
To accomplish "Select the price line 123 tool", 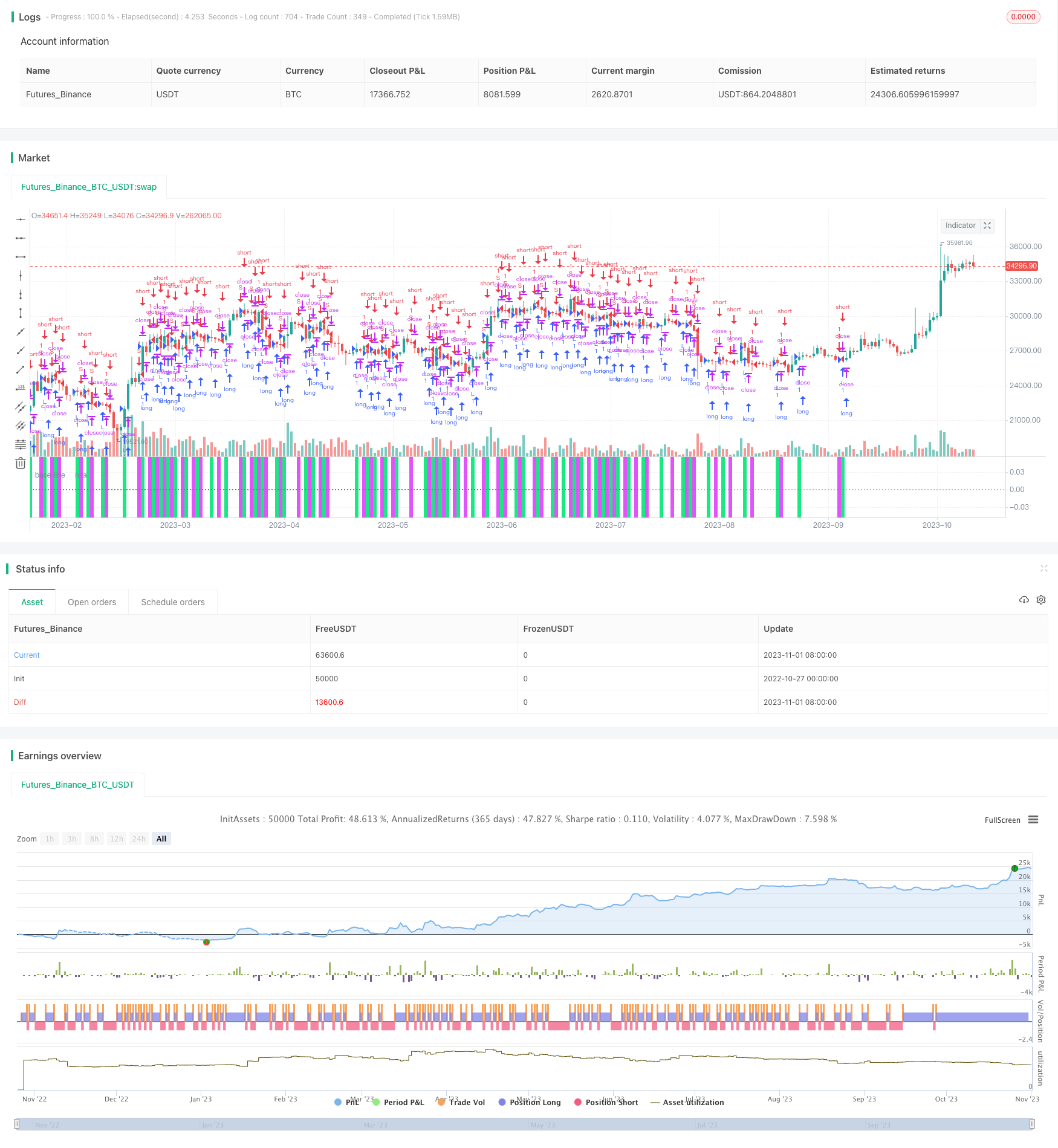I will 21,388.
